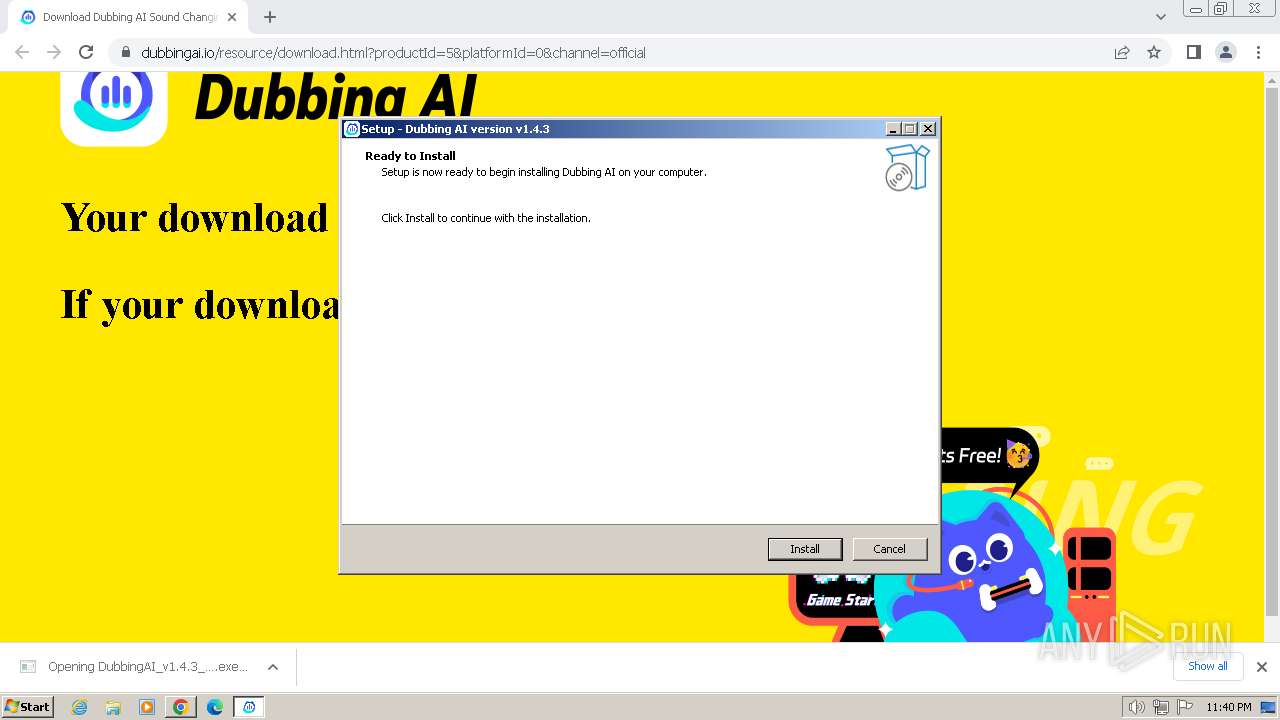The height and width of the screenshot is (720, 1280).
Task: Open Microsoft Edge from taskbar
Action: click(x=215, y=707)
